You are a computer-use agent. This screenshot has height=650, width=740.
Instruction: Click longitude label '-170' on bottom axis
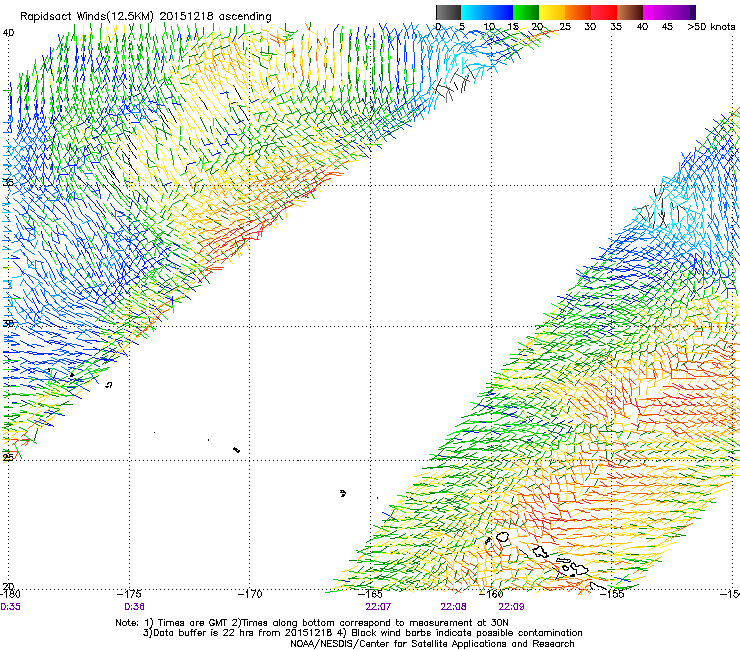[x=250, y=594]
